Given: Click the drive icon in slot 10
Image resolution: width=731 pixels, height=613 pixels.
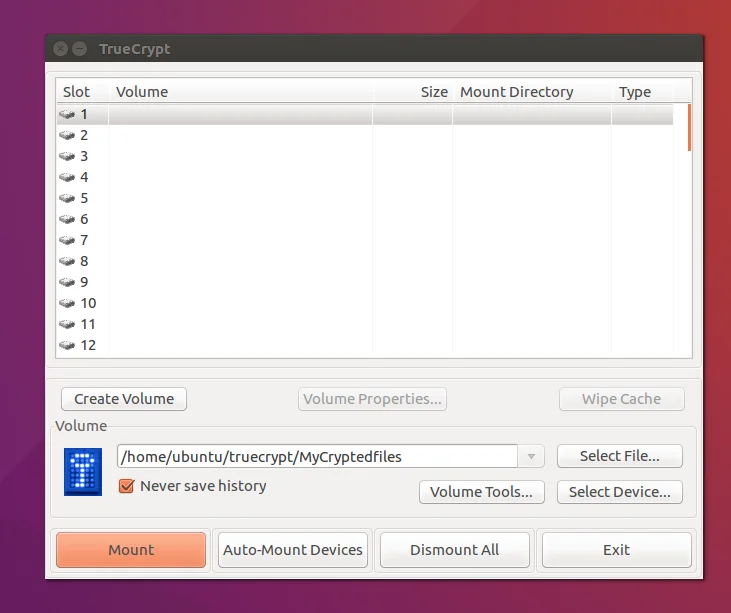Looking at the screenshot, I should pyautogui.click(x=67, y=303).
